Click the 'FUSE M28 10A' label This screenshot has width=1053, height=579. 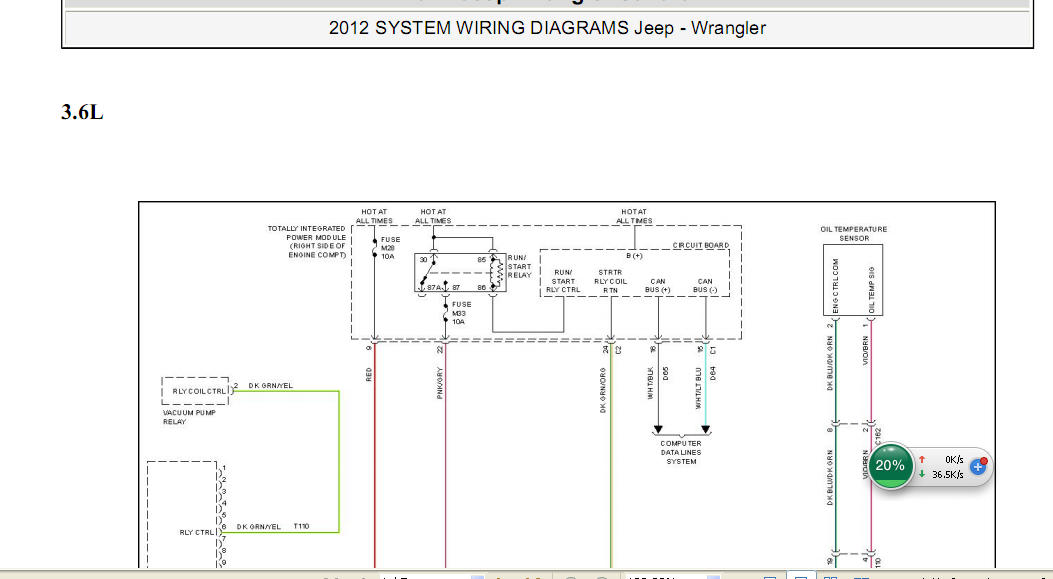390,248
